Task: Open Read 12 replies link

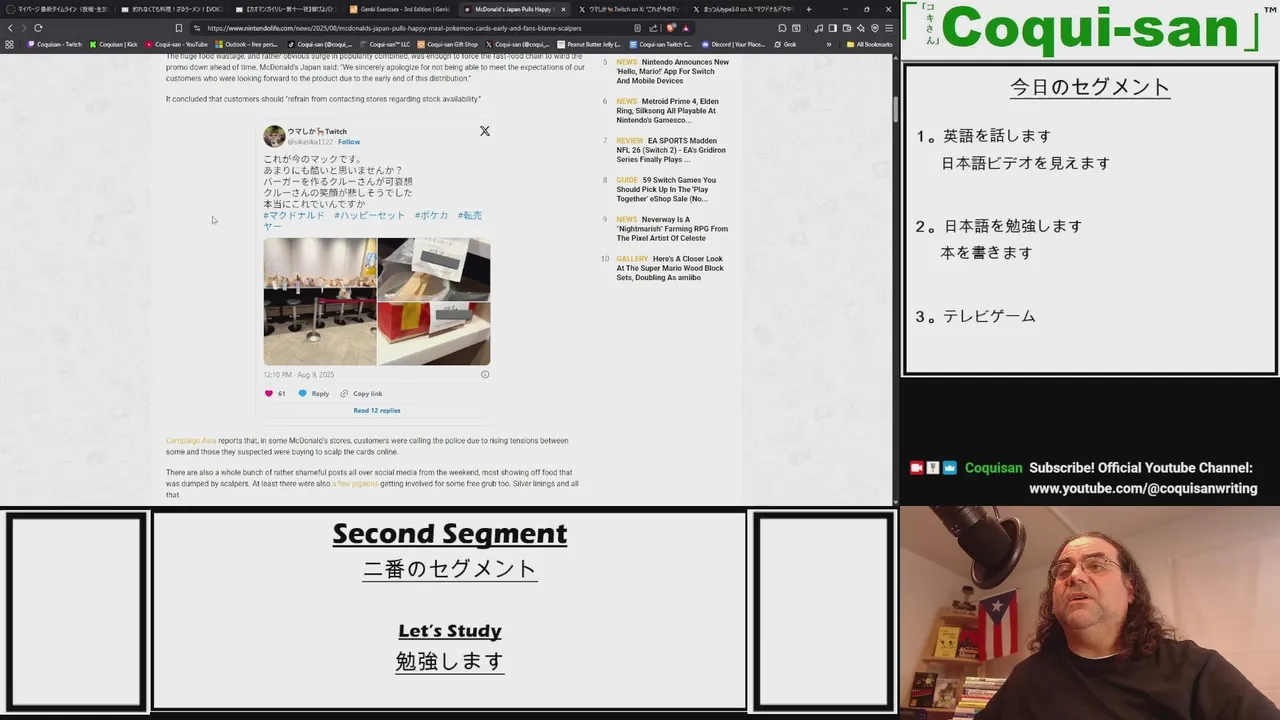Action: point(377,410)
